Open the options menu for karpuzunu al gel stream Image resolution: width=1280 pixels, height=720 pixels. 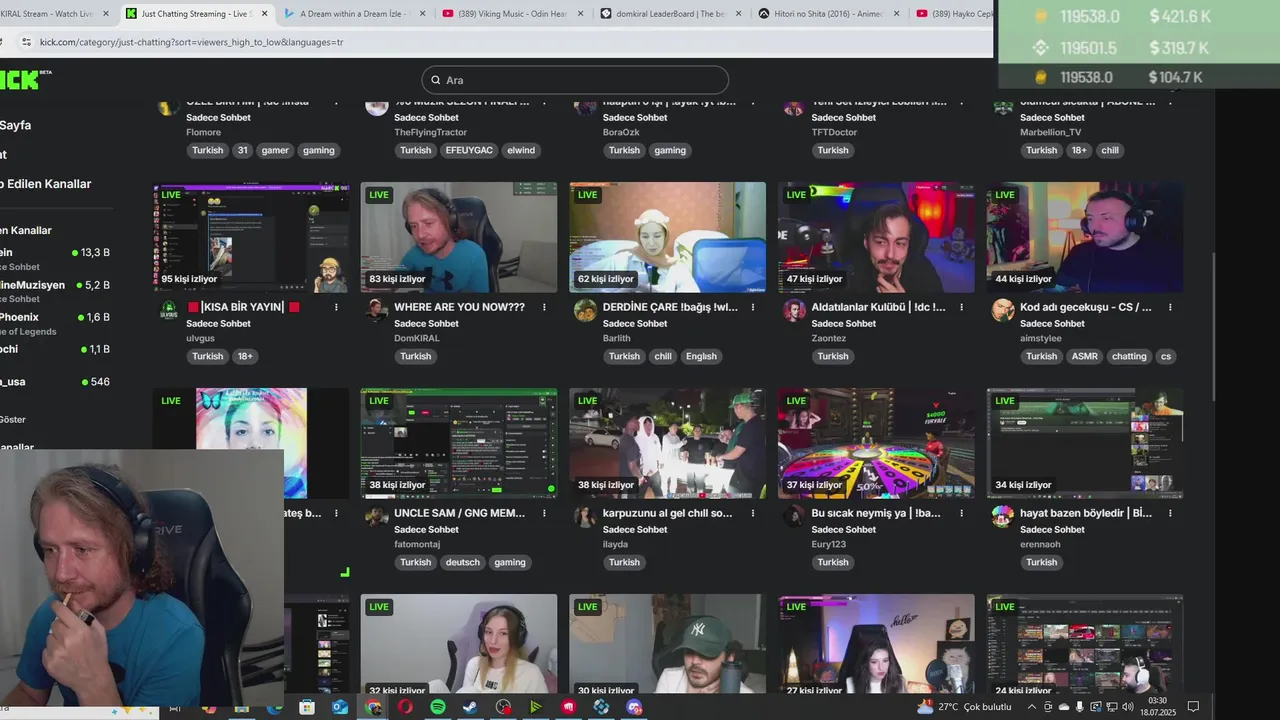753,513
